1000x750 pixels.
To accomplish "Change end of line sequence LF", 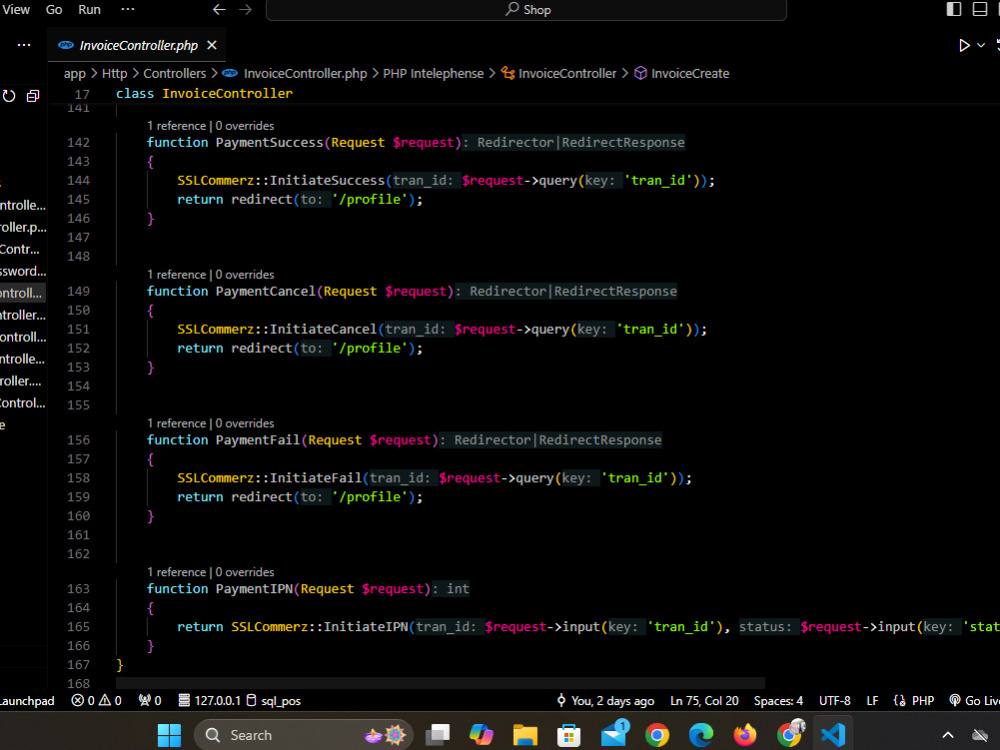I will (x=872, y=701).
